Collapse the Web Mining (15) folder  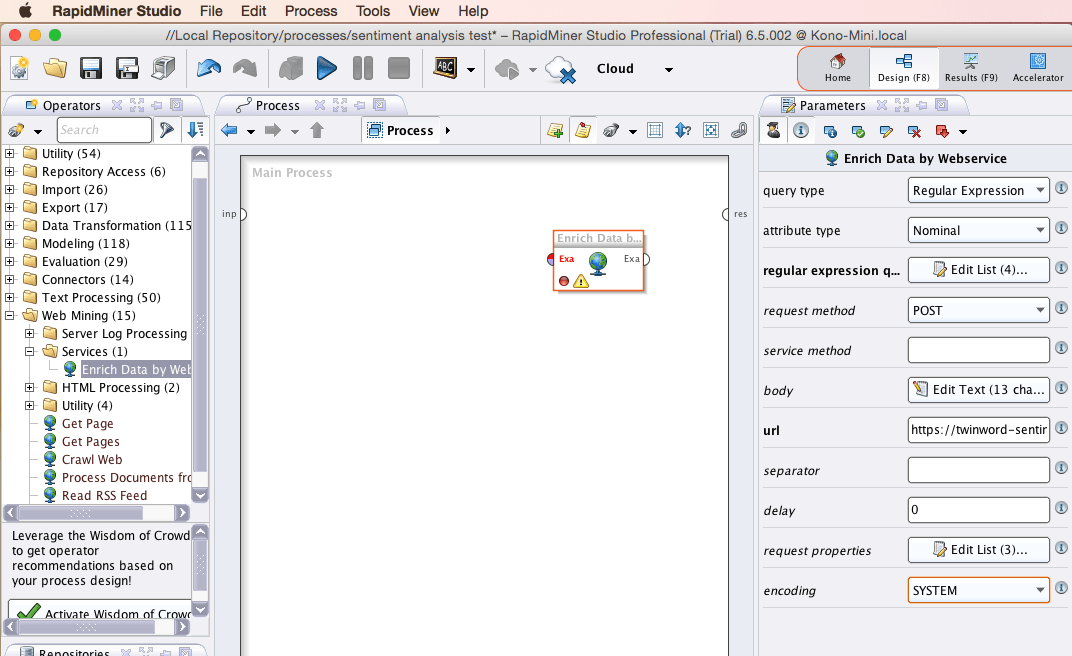click(10, 316)
